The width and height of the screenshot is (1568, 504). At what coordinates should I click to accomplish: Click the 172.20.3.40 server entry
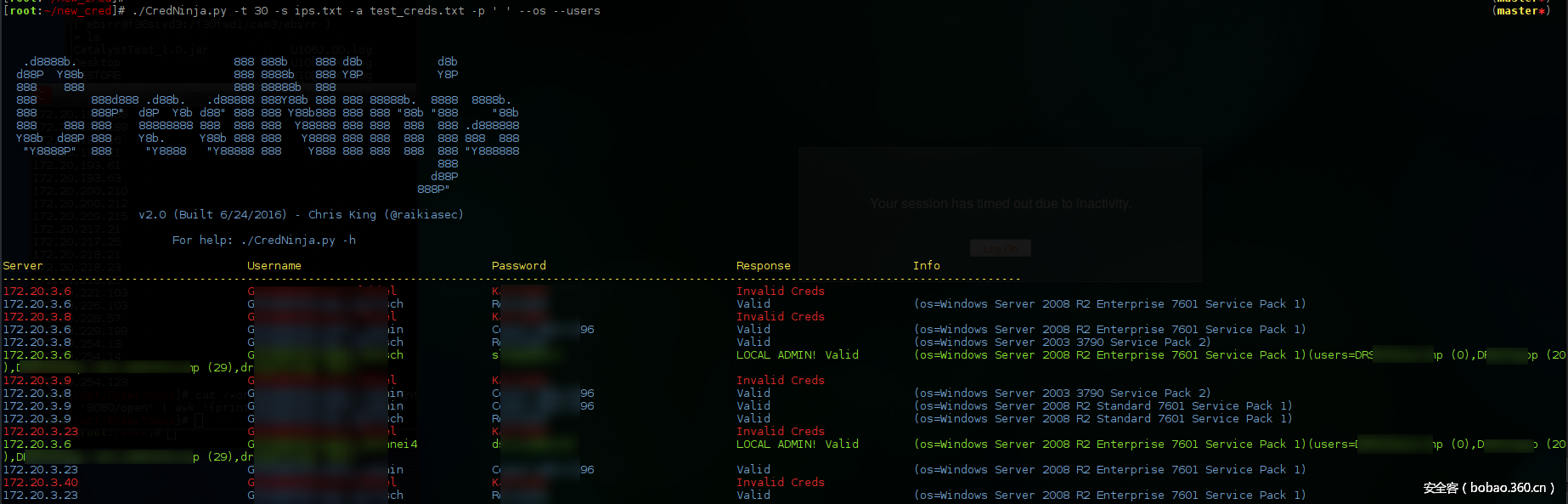click(x=40, y=483)
